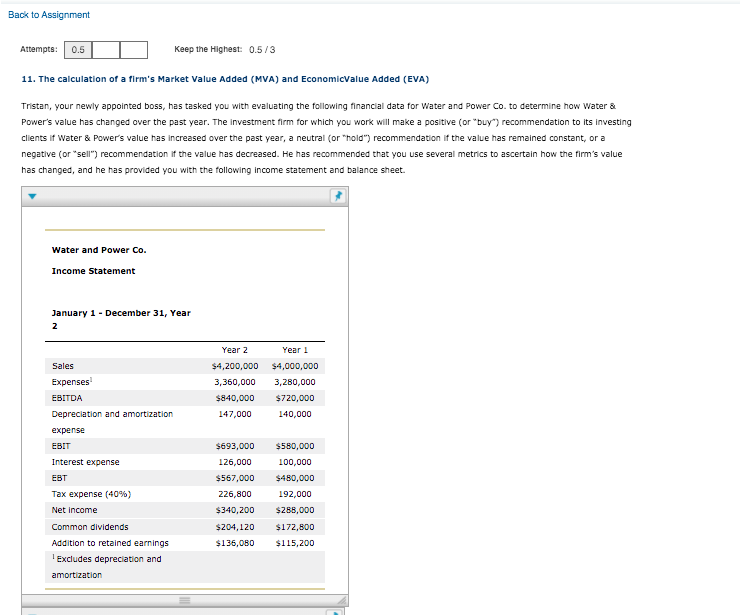Select Year 2 tax expense 226,800
The image size is (740, 615).
(235, 494)
